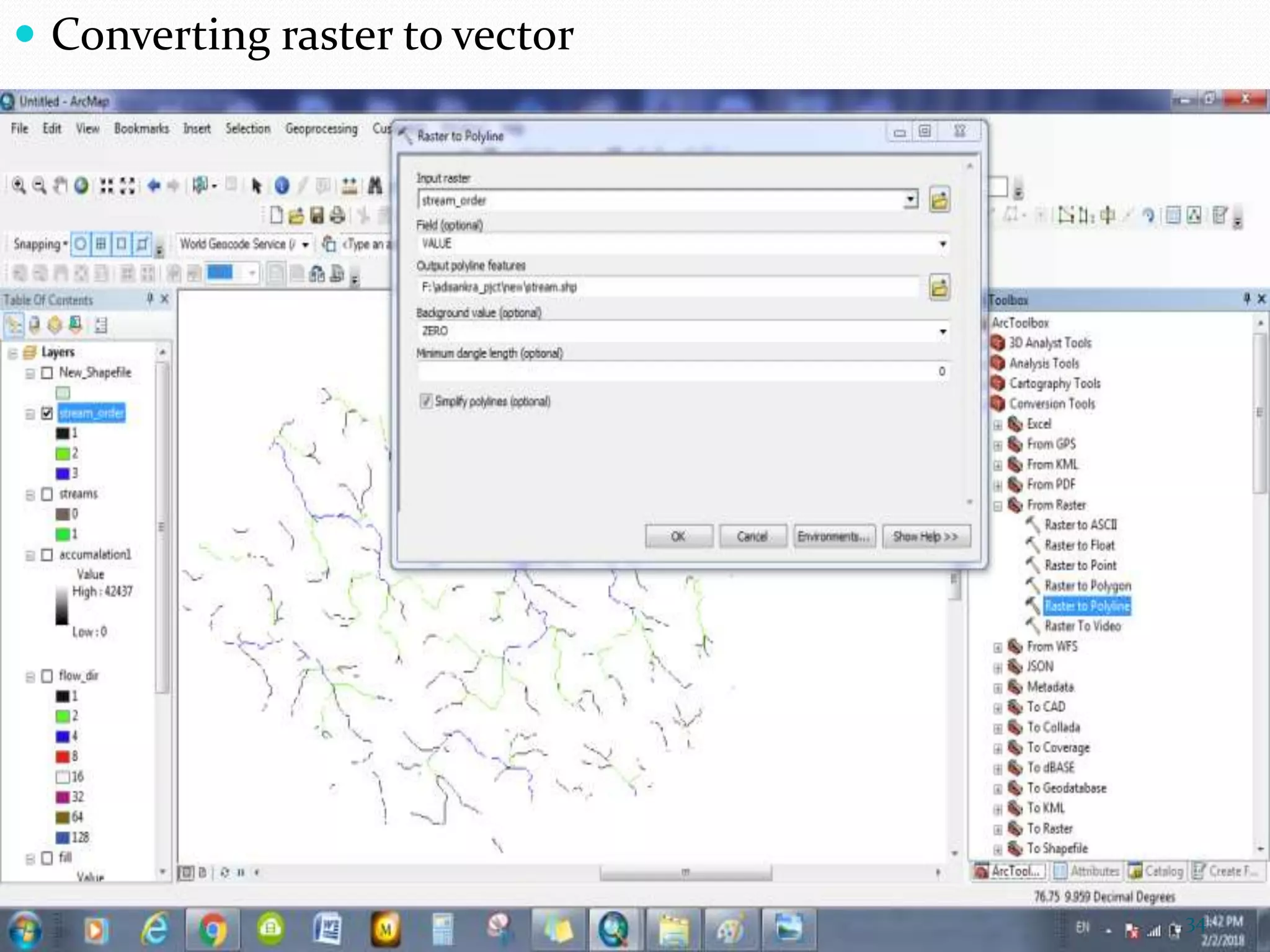Open the Field VALUE dropdown

(x=943, y=244)
